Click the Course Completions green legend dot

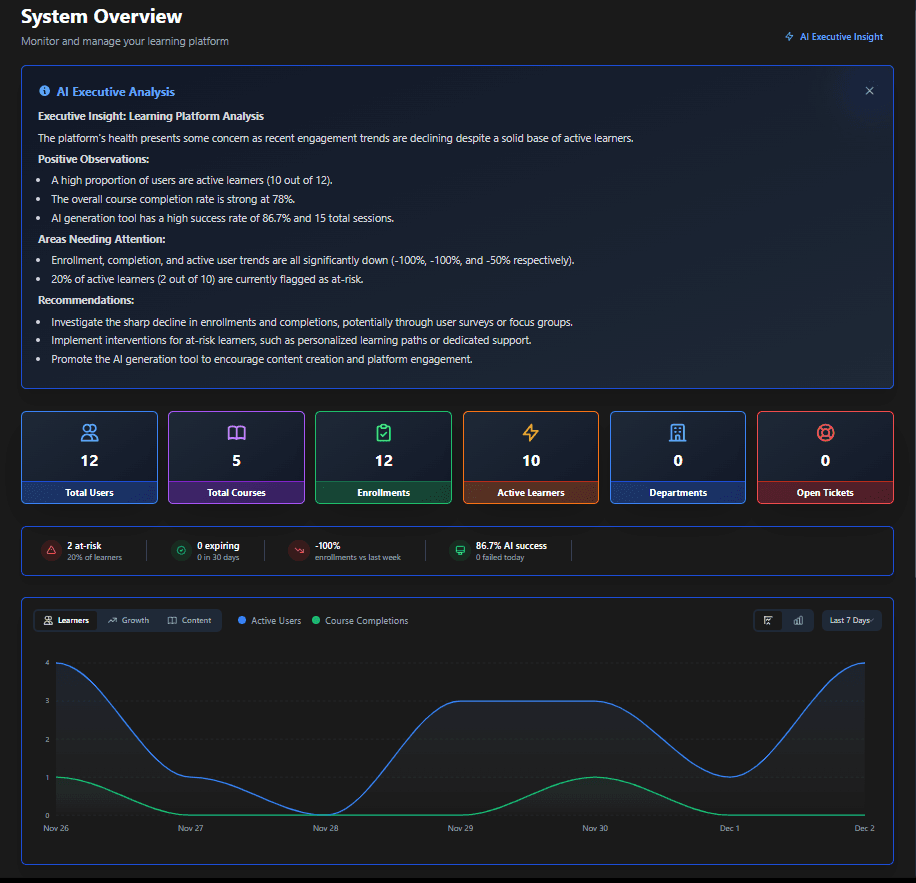317,621
